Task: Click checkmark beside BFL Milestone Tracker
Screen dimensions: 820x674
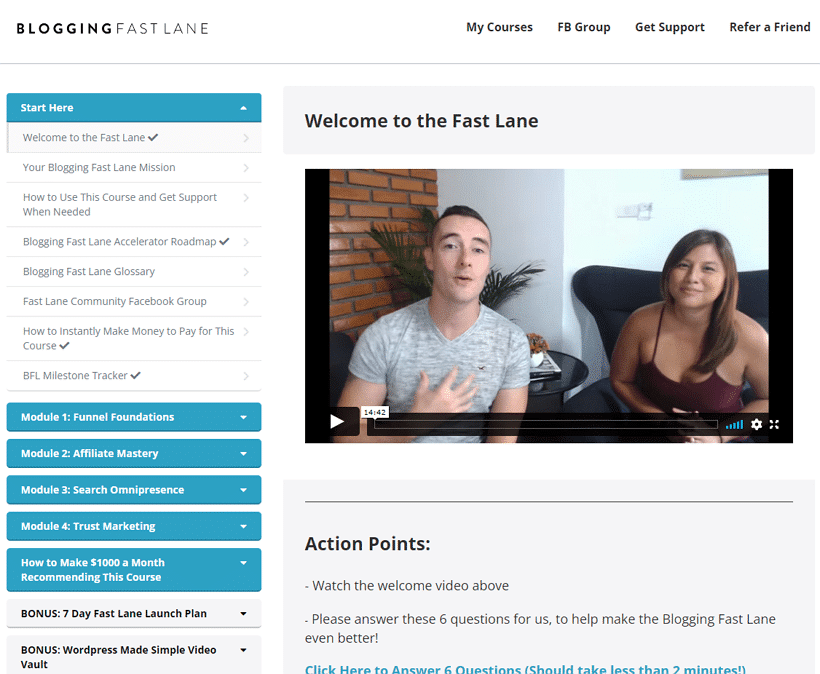Action: click(x=135, y=375)
